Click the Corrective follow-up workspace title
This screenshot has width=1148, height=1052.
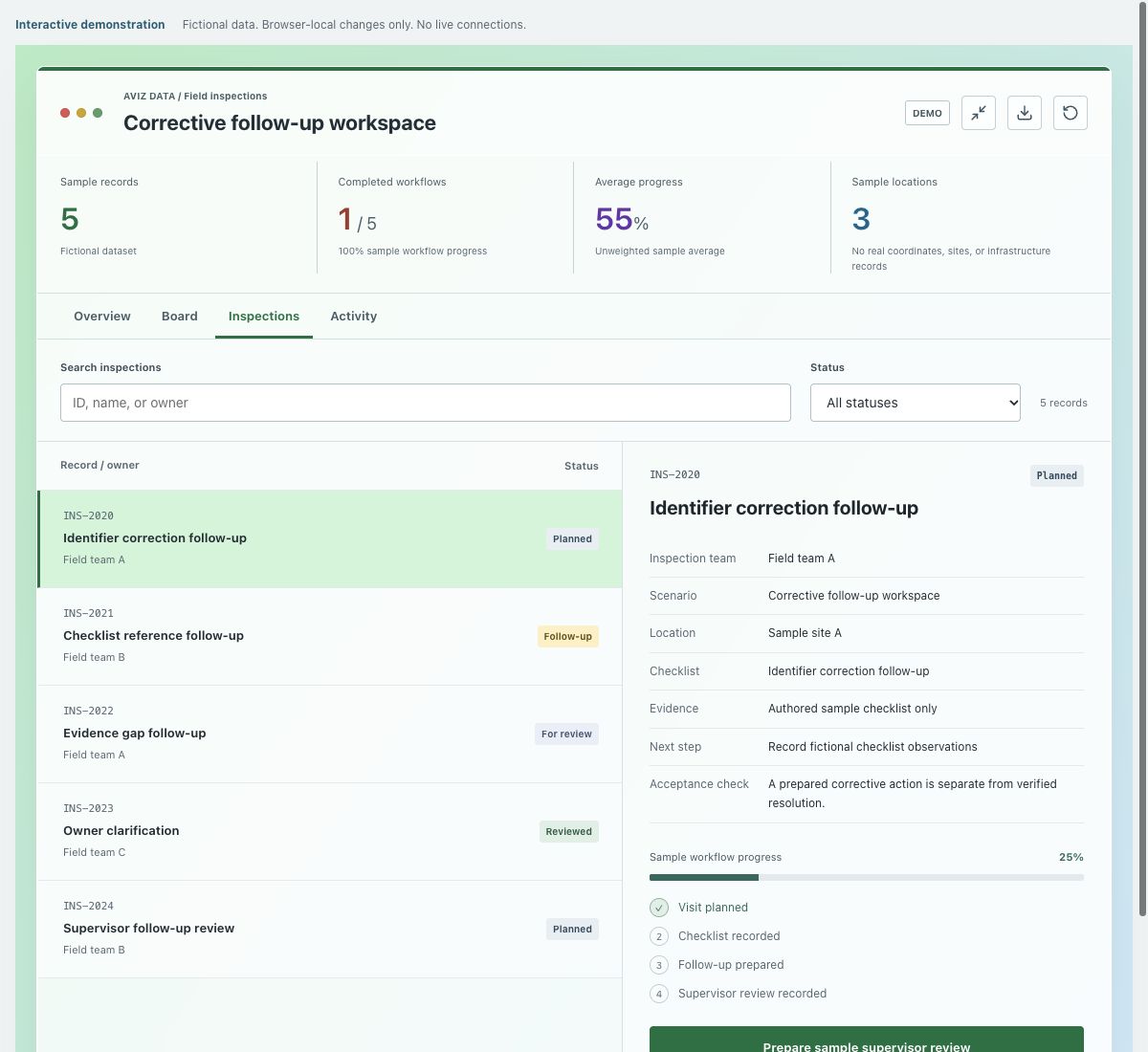point(279,122)
